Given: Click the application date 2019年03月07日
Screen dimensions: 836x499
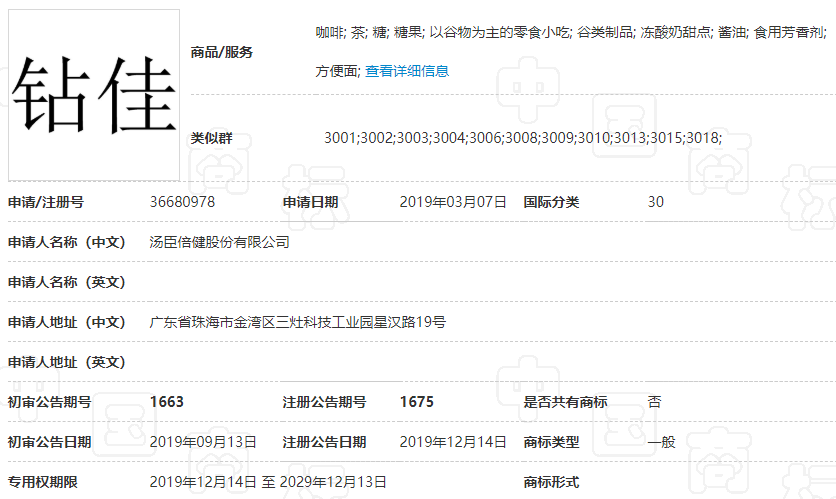Looking at the screenshot, I should pos(453,202).
